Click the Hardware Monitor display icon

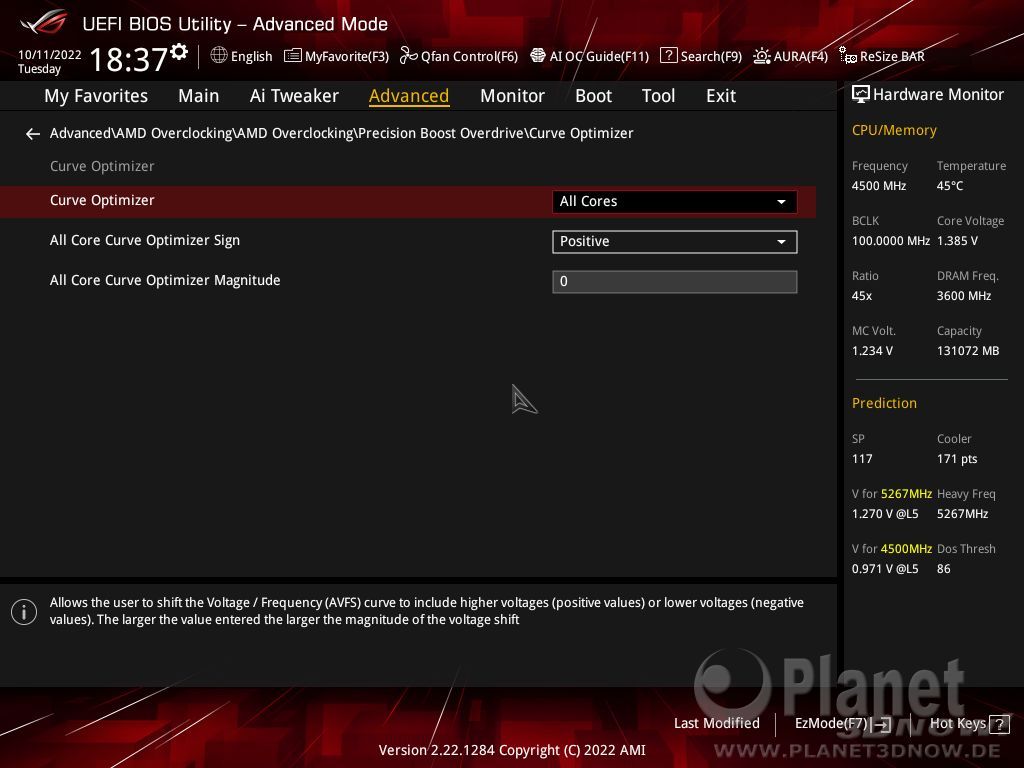coord(861,95)
